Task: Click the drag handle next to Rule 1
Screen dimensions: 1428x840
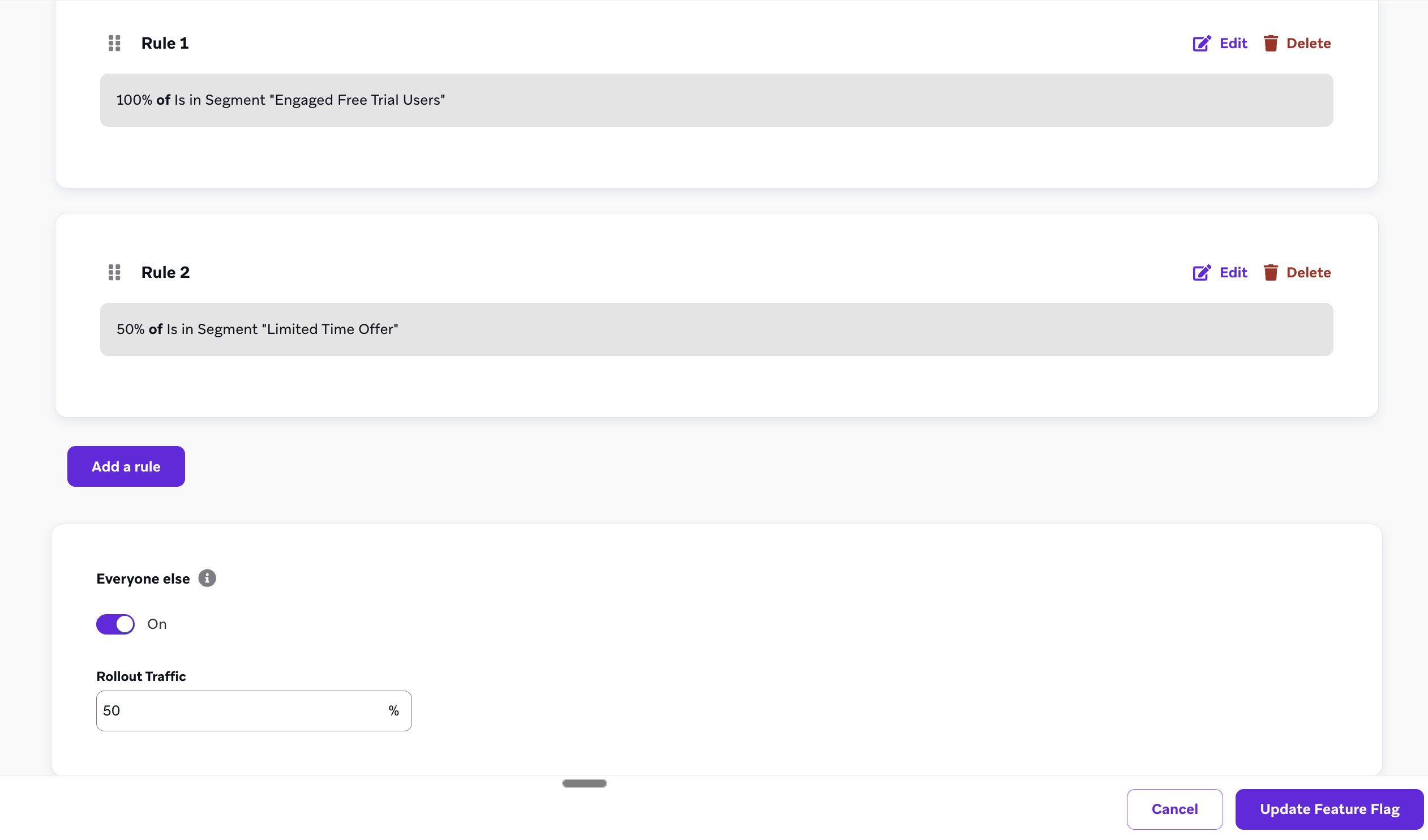Action: [x=114, y=43]
